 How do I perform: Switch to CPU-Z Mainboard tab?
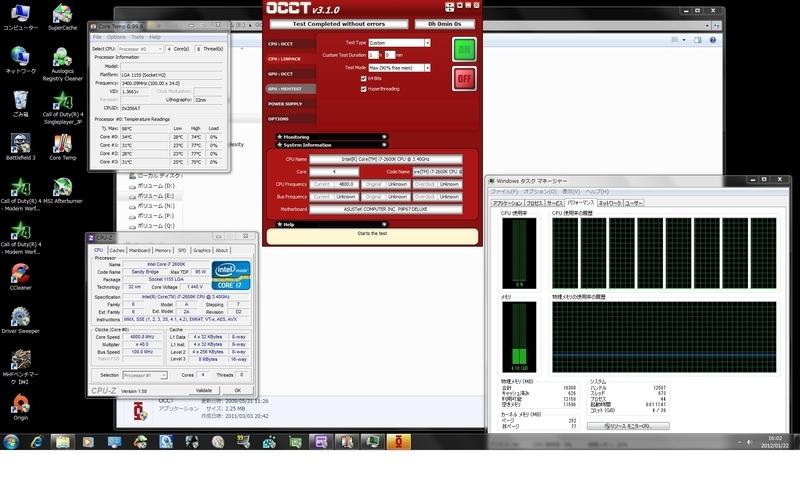pyautogui.click(x=139, y=251)
